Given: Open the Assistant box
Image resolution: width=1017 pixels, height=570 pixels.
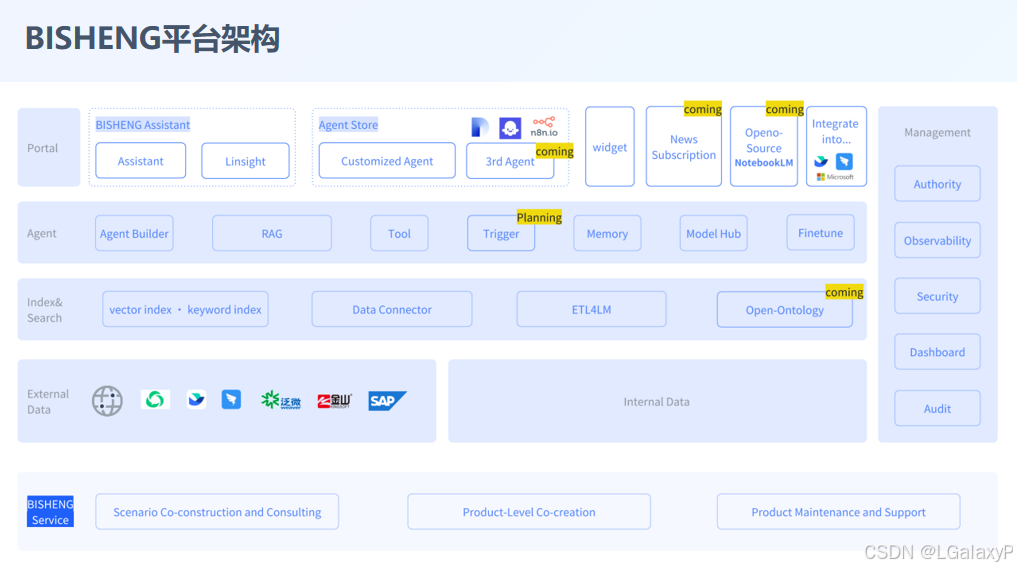Looking at the screenshot, I should tap(141, 161).
